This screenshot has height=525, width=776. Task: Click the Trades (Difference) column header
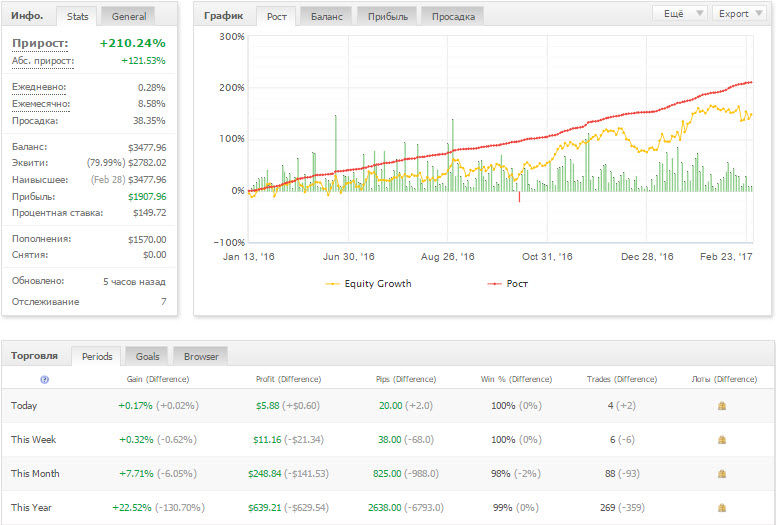coord(622,380)
